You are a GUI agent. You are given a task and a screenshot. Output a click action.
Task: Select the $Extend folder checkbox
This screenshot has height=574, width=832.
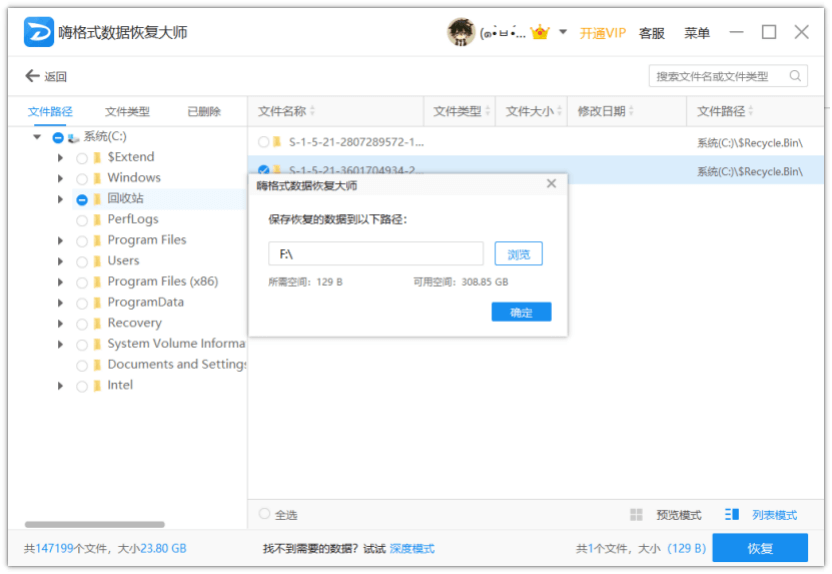point(82,158)
